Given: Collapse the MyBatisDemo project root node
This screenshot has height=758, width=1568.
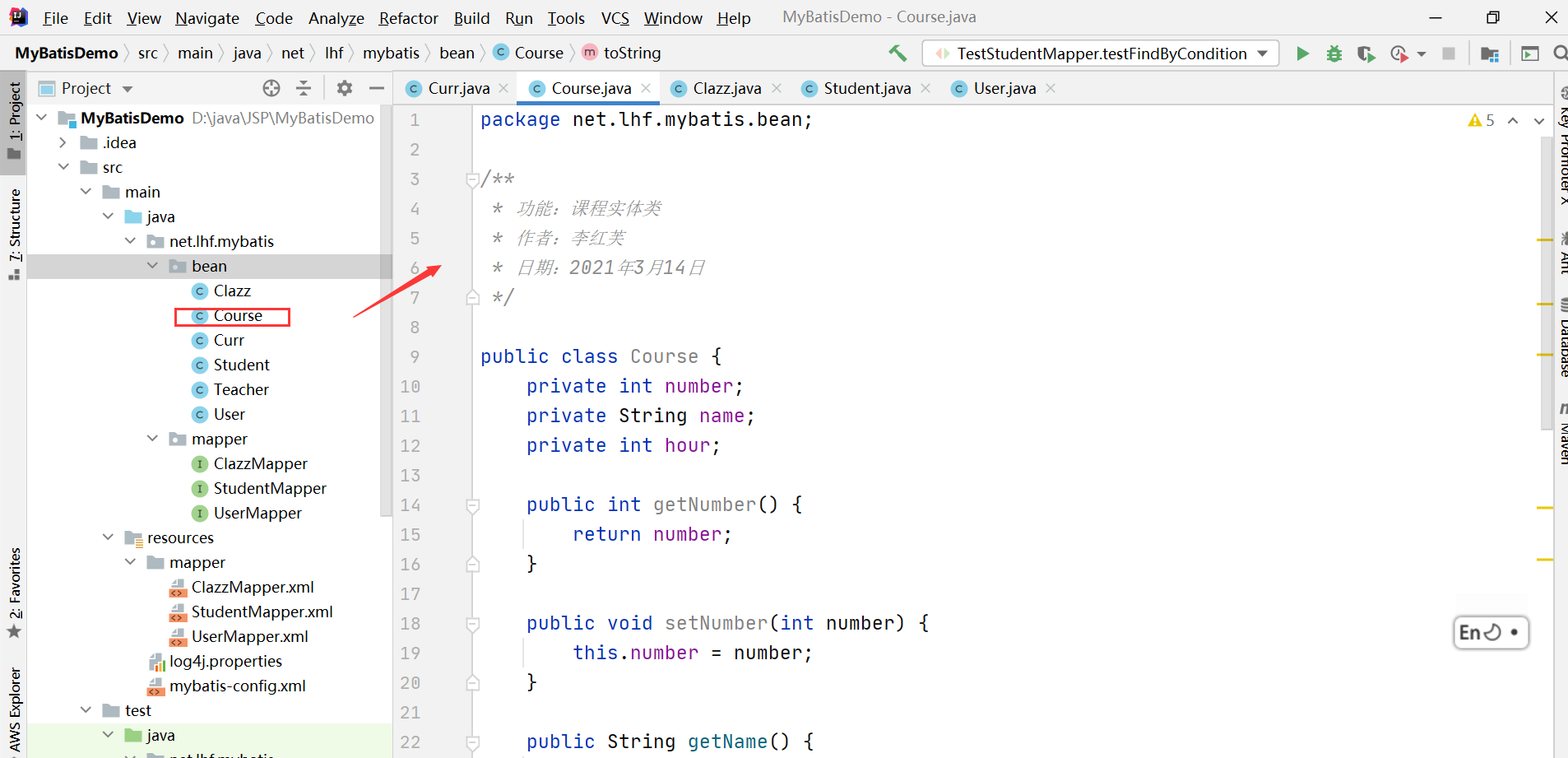Looking at the screenshot, I should (x=42, y=118).
